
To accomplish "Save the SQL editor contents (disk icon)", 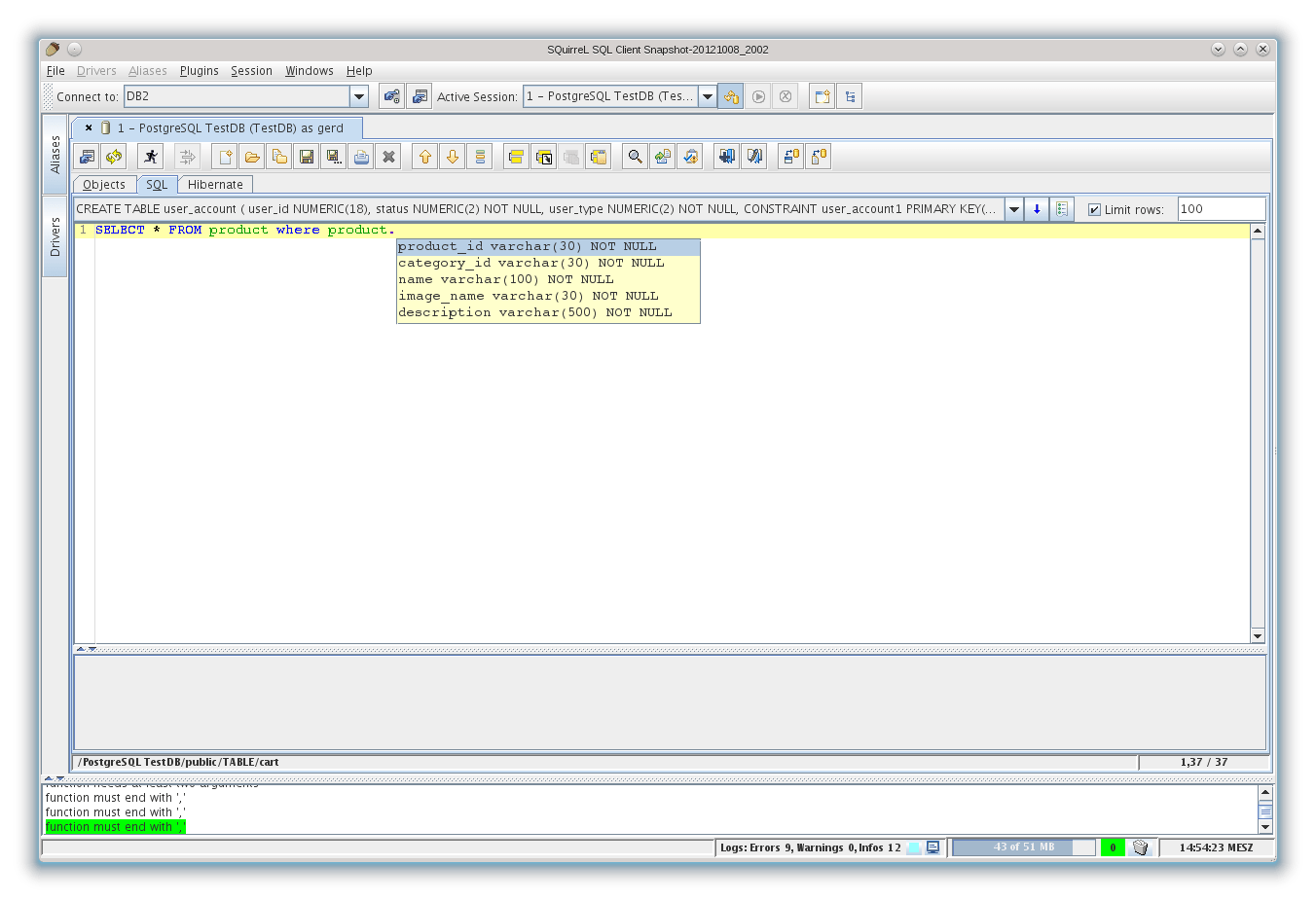I will pyautogui.click(x=306, y=156).
